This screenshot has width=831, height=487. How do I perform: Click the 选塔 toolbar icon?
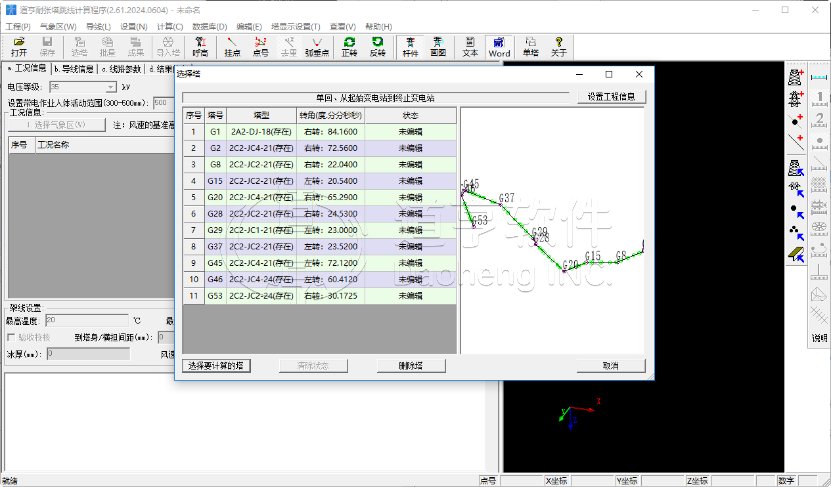point(79,47)
